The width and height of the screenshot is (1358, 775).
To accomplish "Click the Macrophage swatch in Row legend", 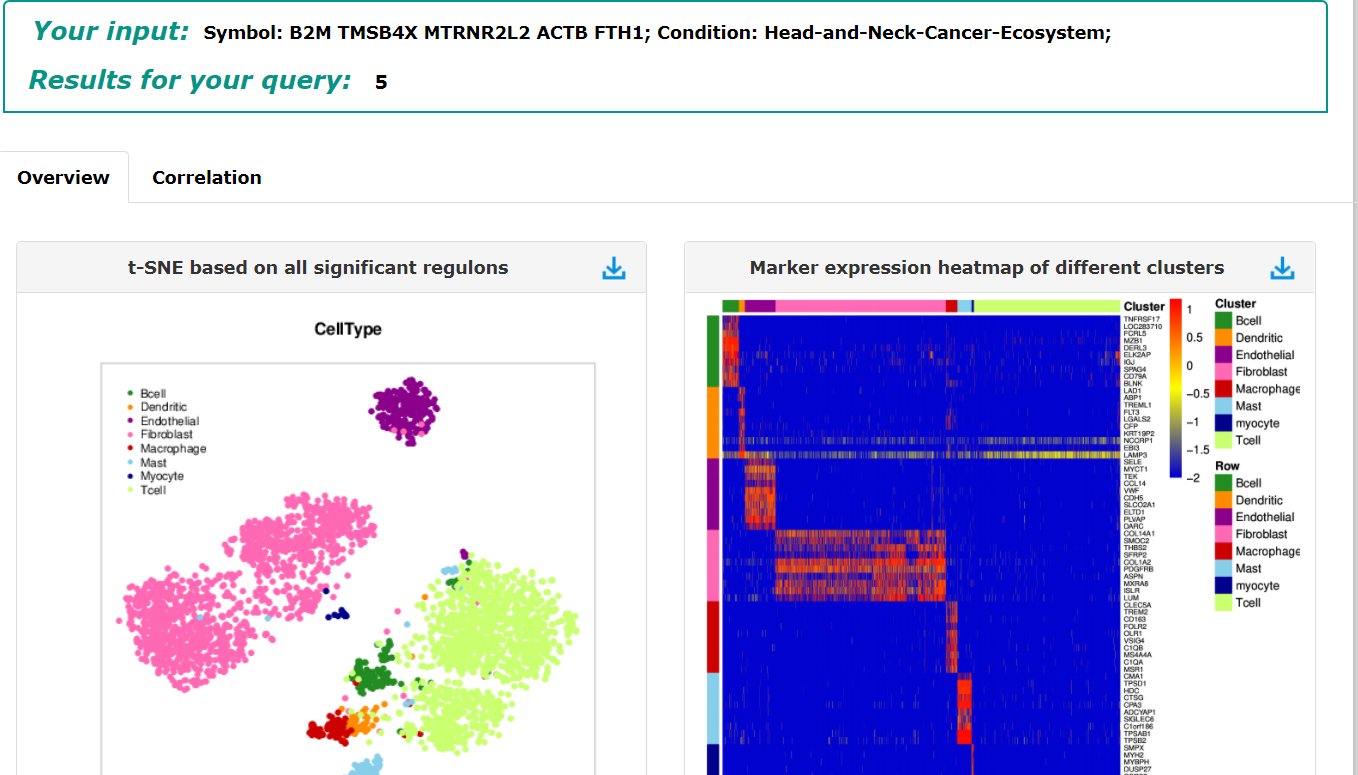I will [1223, 551].
